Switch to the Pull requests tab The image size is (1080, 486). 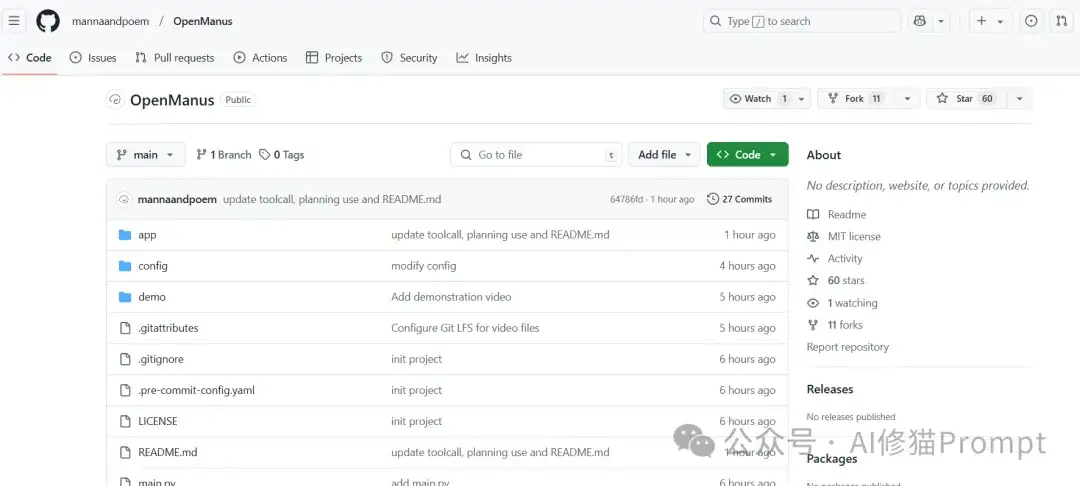click(x=175, y=58)
